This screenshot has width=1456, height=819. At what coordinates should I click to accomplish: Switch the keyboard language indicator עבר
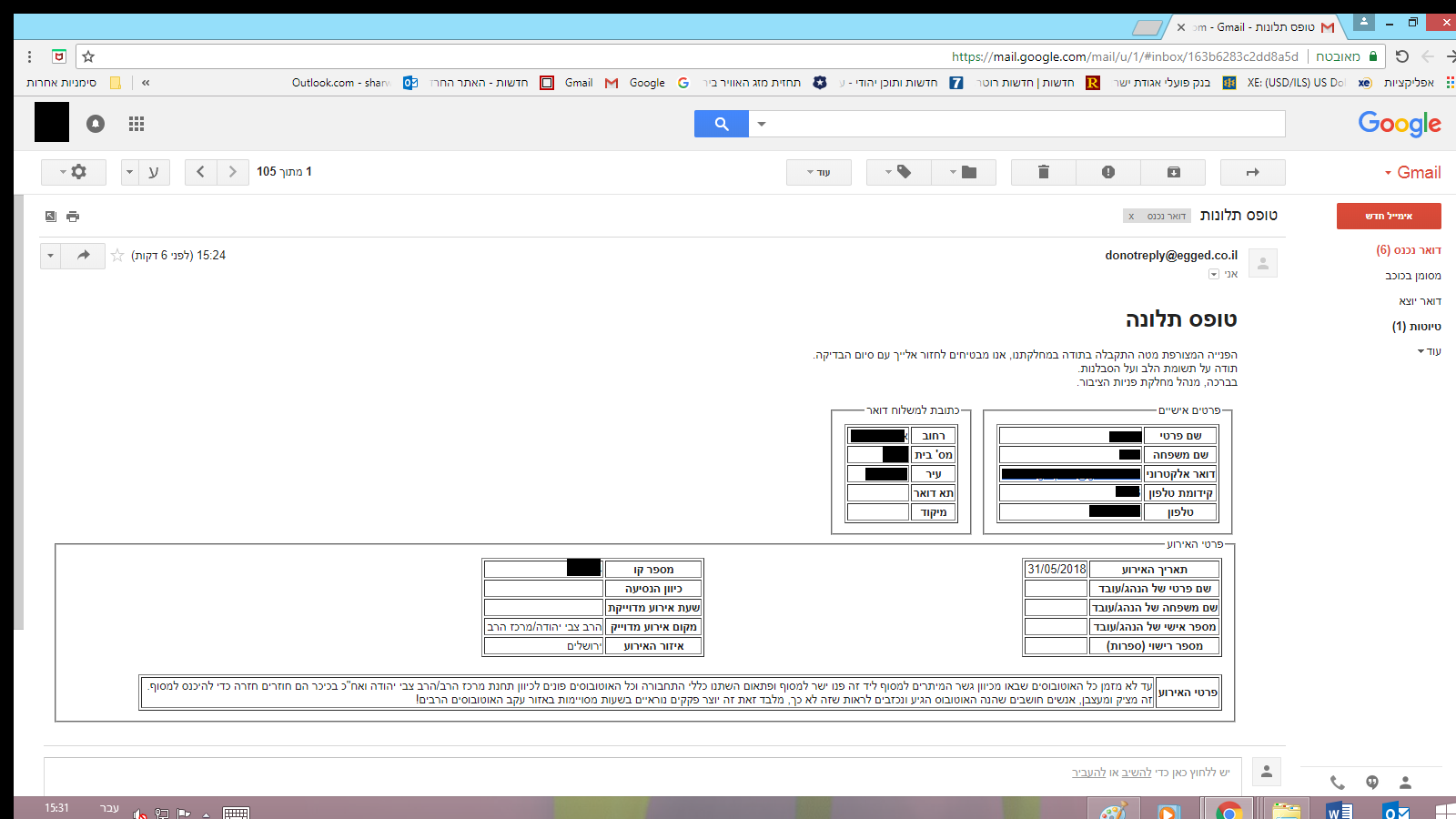(x=109, y=808)
